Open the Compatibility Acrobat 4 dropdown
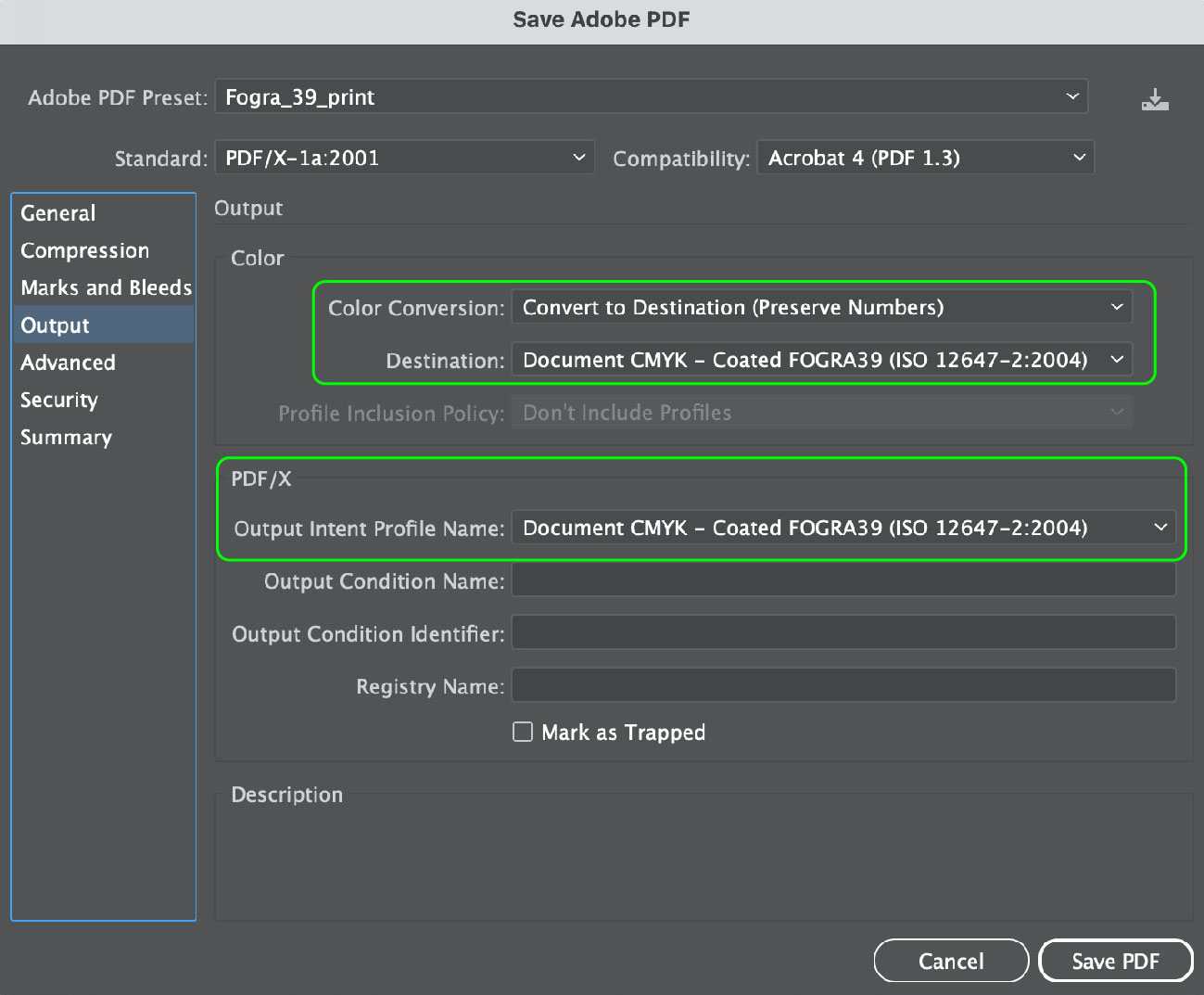This screenshot has width=1204, height=995. [926, 158]
